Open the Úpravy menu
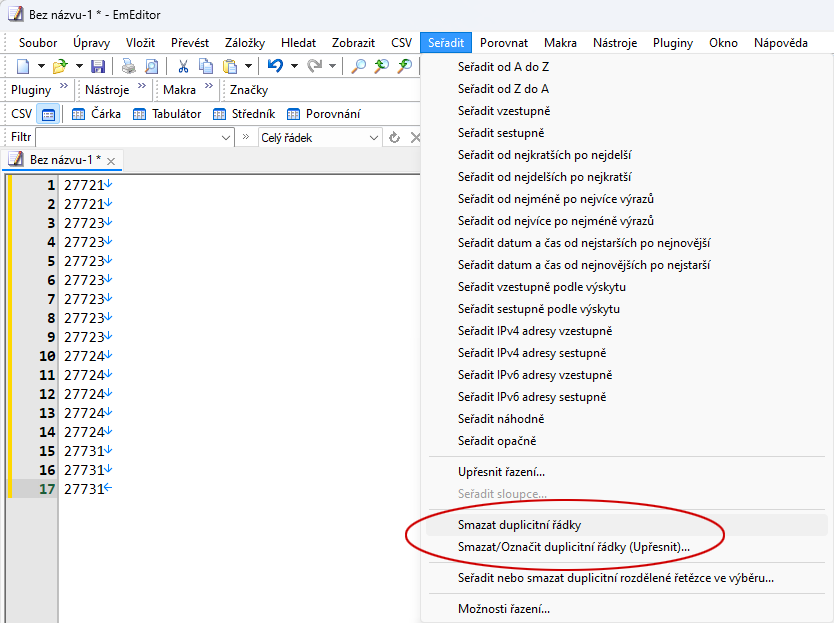 (91, 43)
